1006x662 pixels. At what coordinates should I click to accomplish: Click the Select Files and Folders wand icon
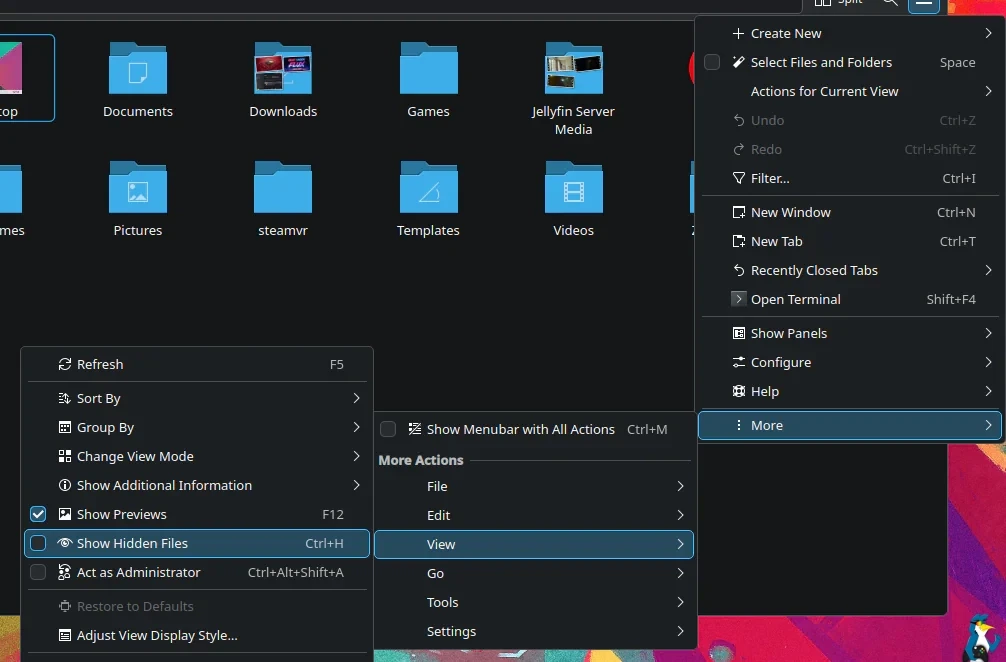click(739, 62)
